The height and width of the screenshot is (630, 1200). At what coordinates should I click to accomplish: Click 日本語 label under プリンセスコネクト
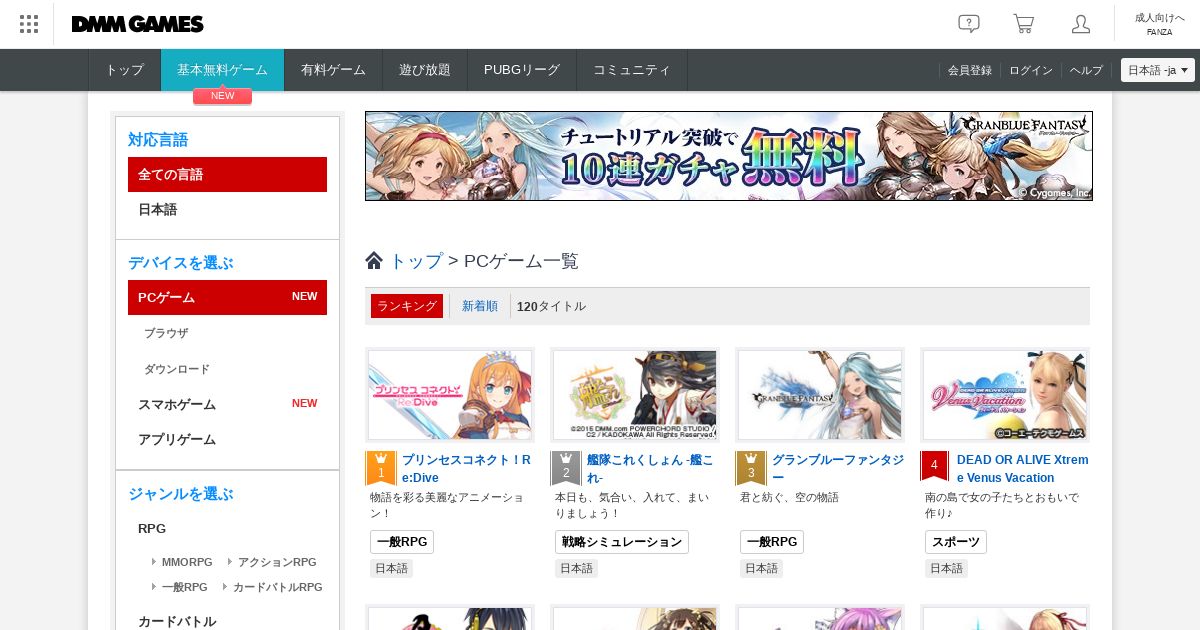click(x=391, y=568)
